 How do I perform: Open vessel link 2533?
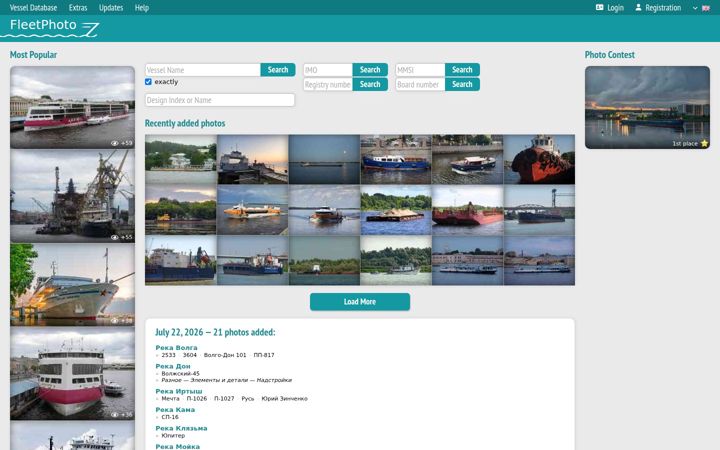click(169, 355)
